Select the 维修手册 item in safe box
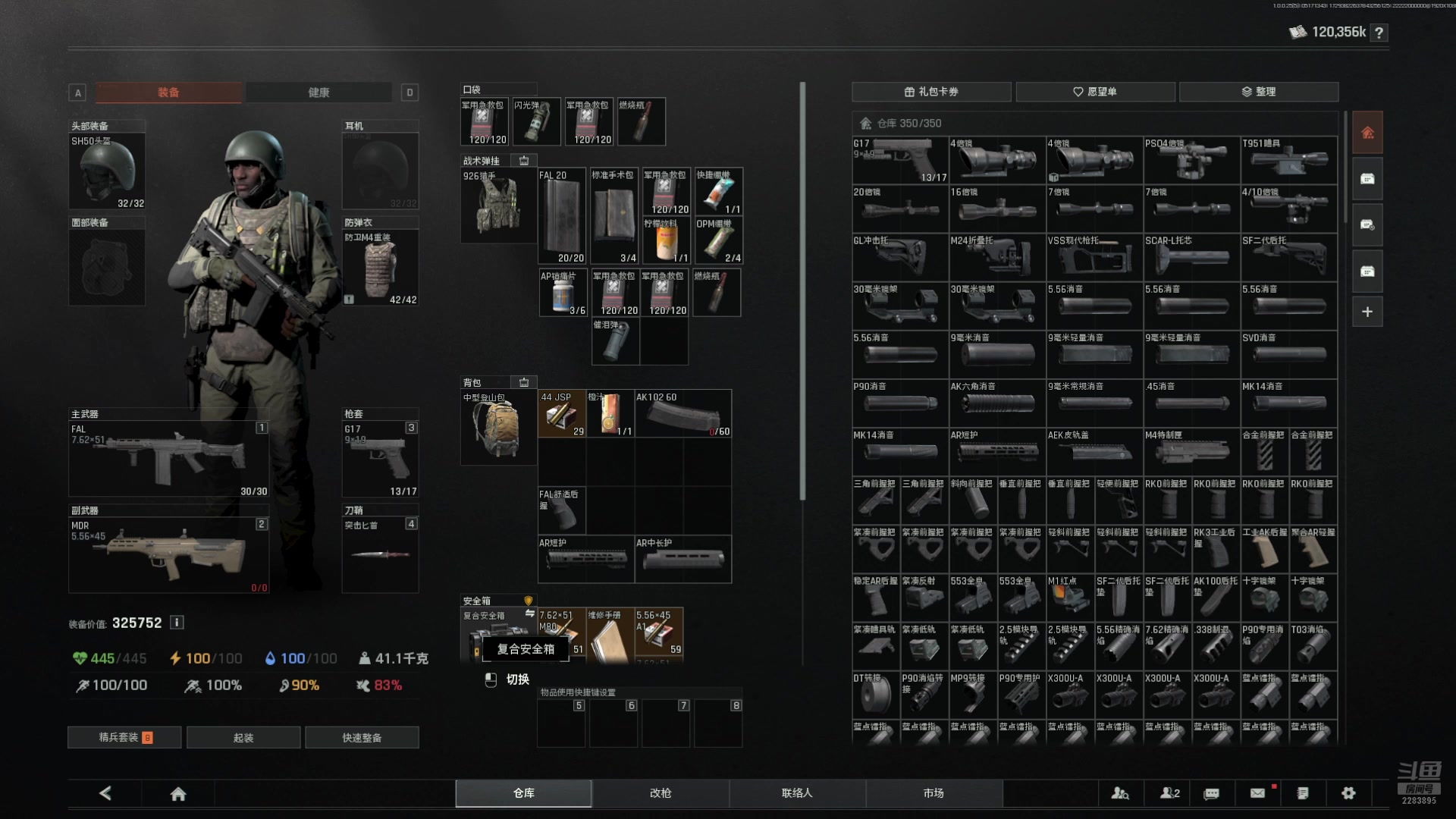The width and height of the screenshot is (1456, 819). 610,635
